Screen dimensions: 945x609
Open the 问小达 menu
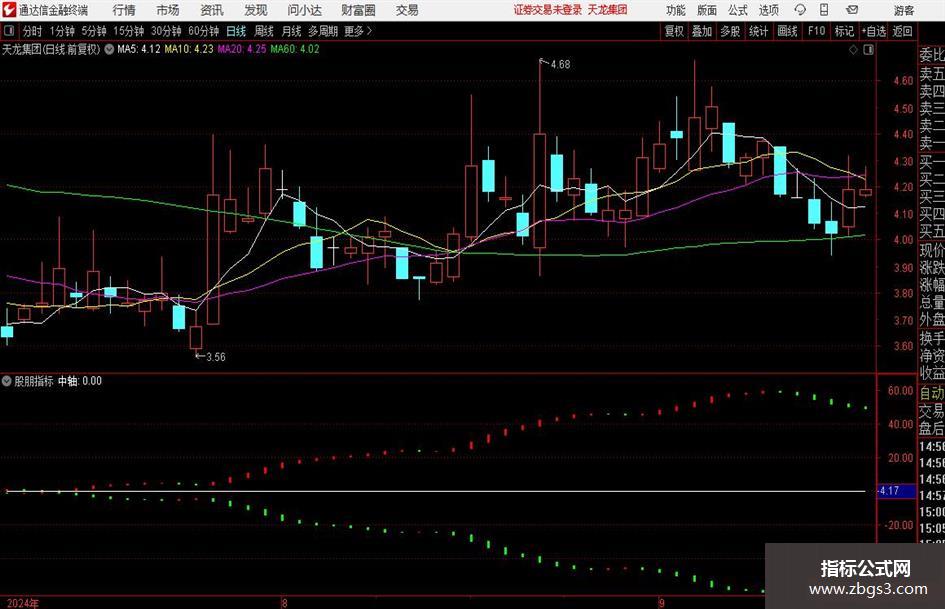304,10
